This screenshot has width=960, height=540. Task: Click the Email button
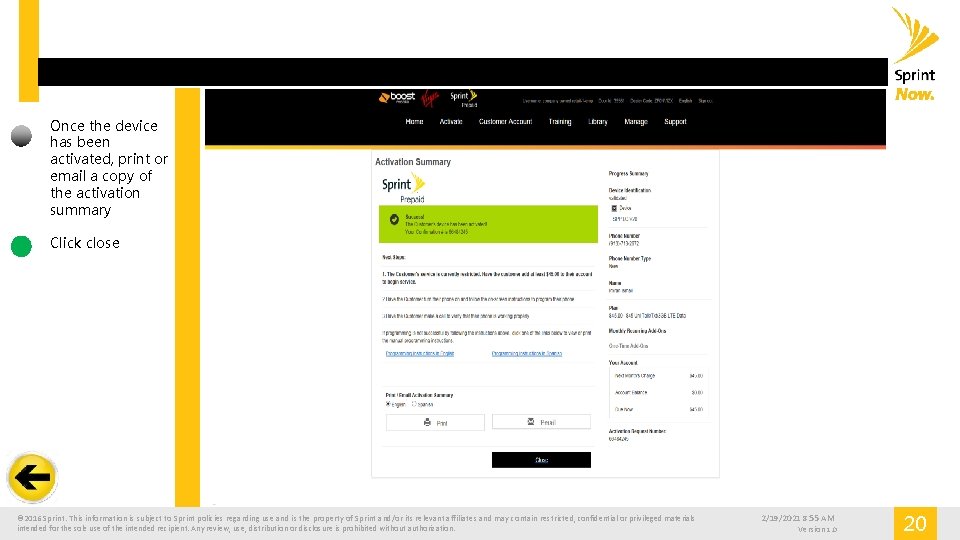[541, 422]
